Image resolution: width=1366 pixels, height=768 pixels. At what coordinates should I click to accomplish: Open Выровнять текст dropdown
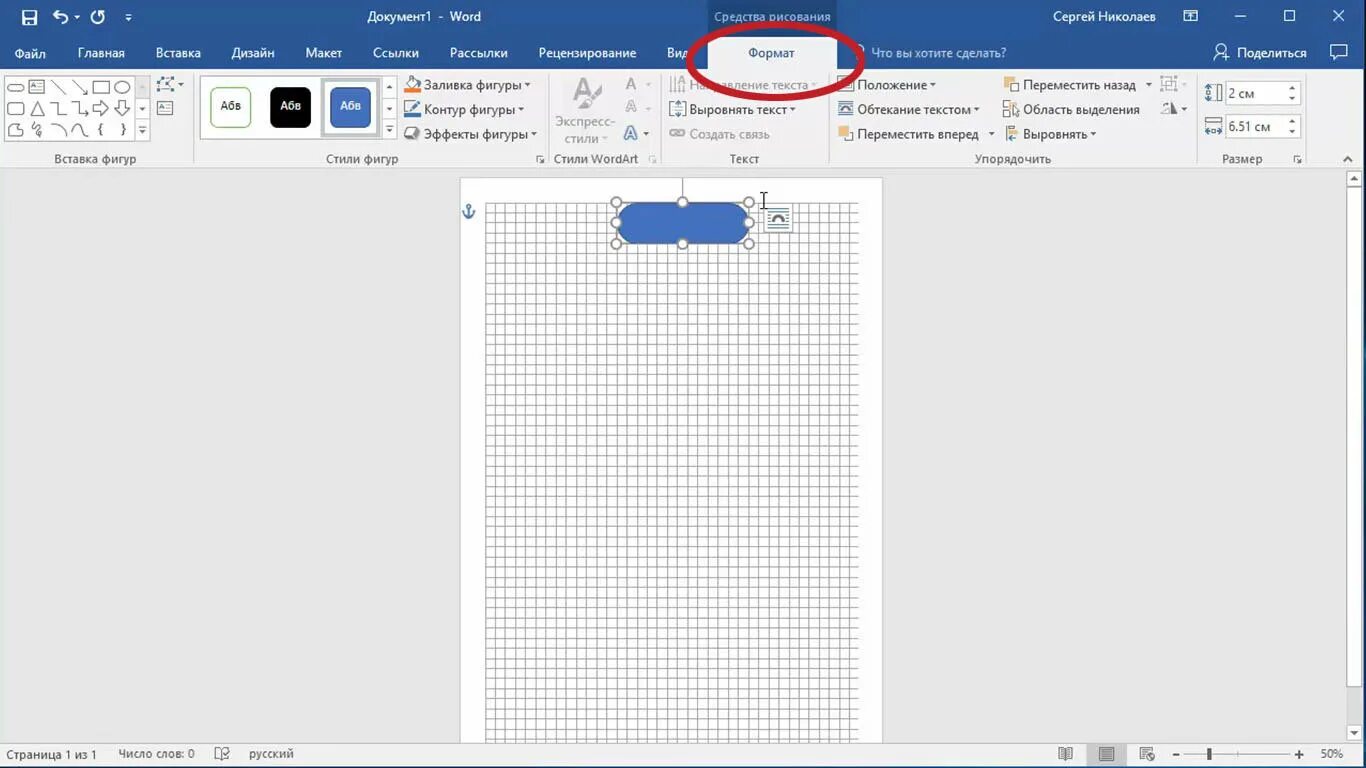click(x=733, y=109)
